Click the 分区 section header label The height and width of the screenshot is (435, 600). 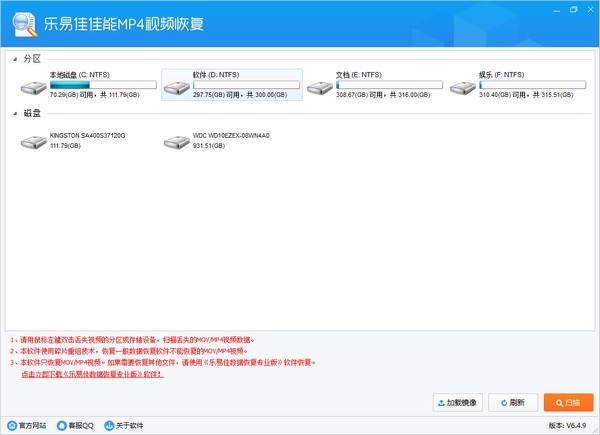32,59
